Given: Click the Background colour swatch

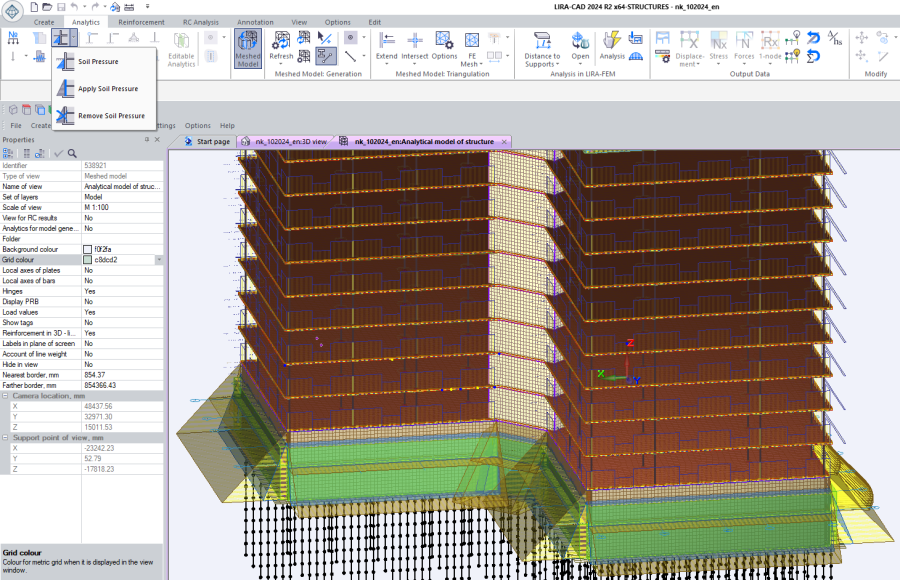Looking at the screenshot, I should [x=88, y=249].
